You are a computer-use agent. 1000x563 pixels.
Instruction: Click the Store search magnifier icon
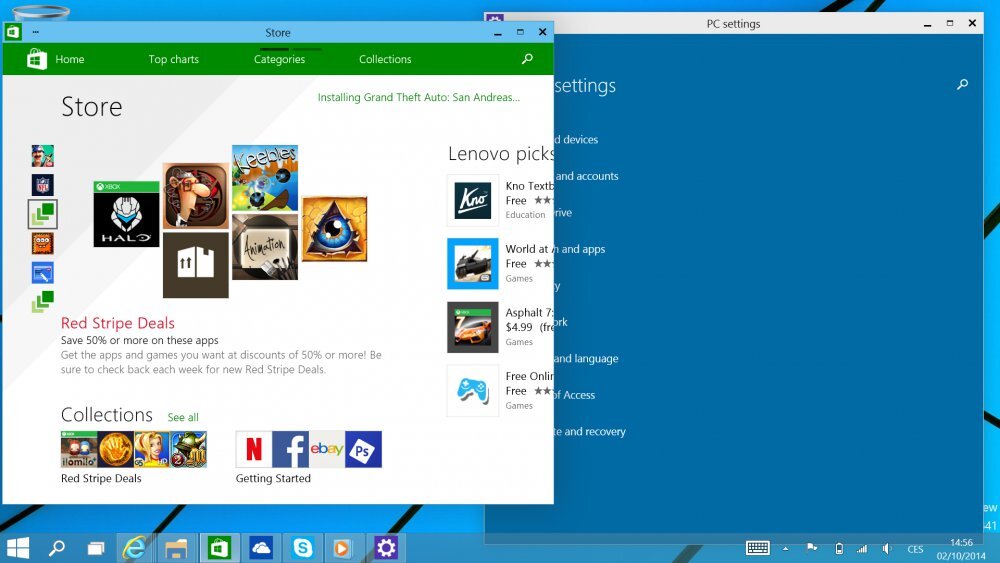click(x=527, y=59)
